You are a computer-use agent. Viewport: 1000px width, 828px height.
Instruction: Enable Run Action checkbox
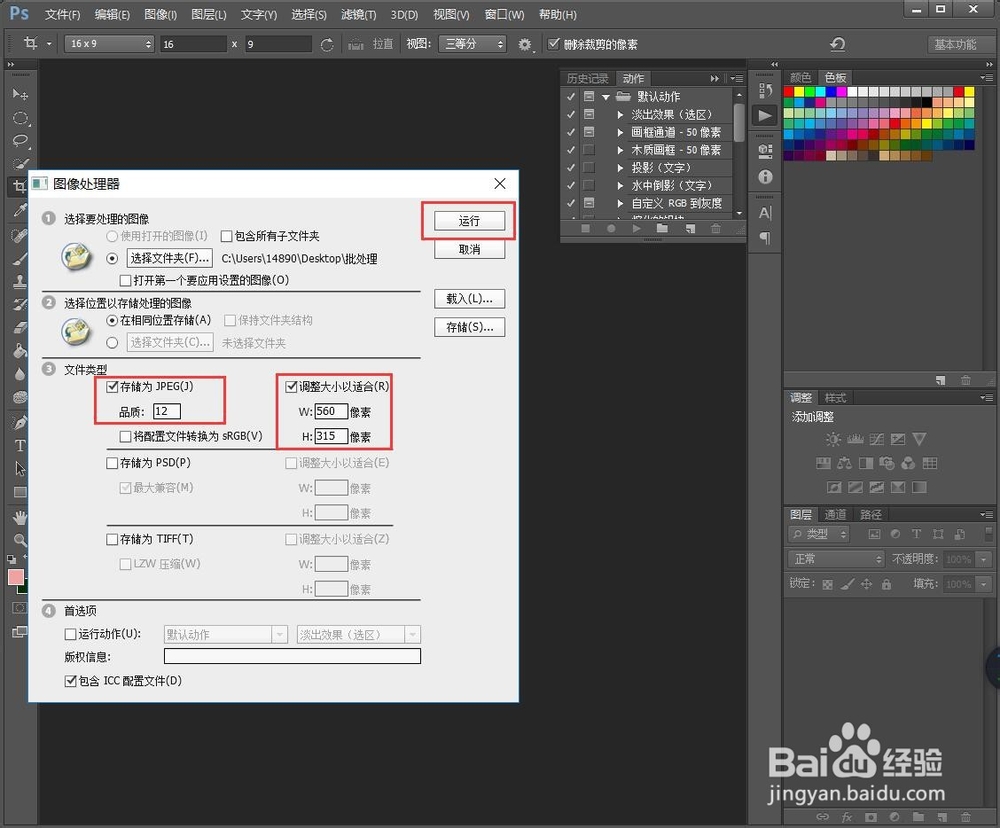click(71, 634)
